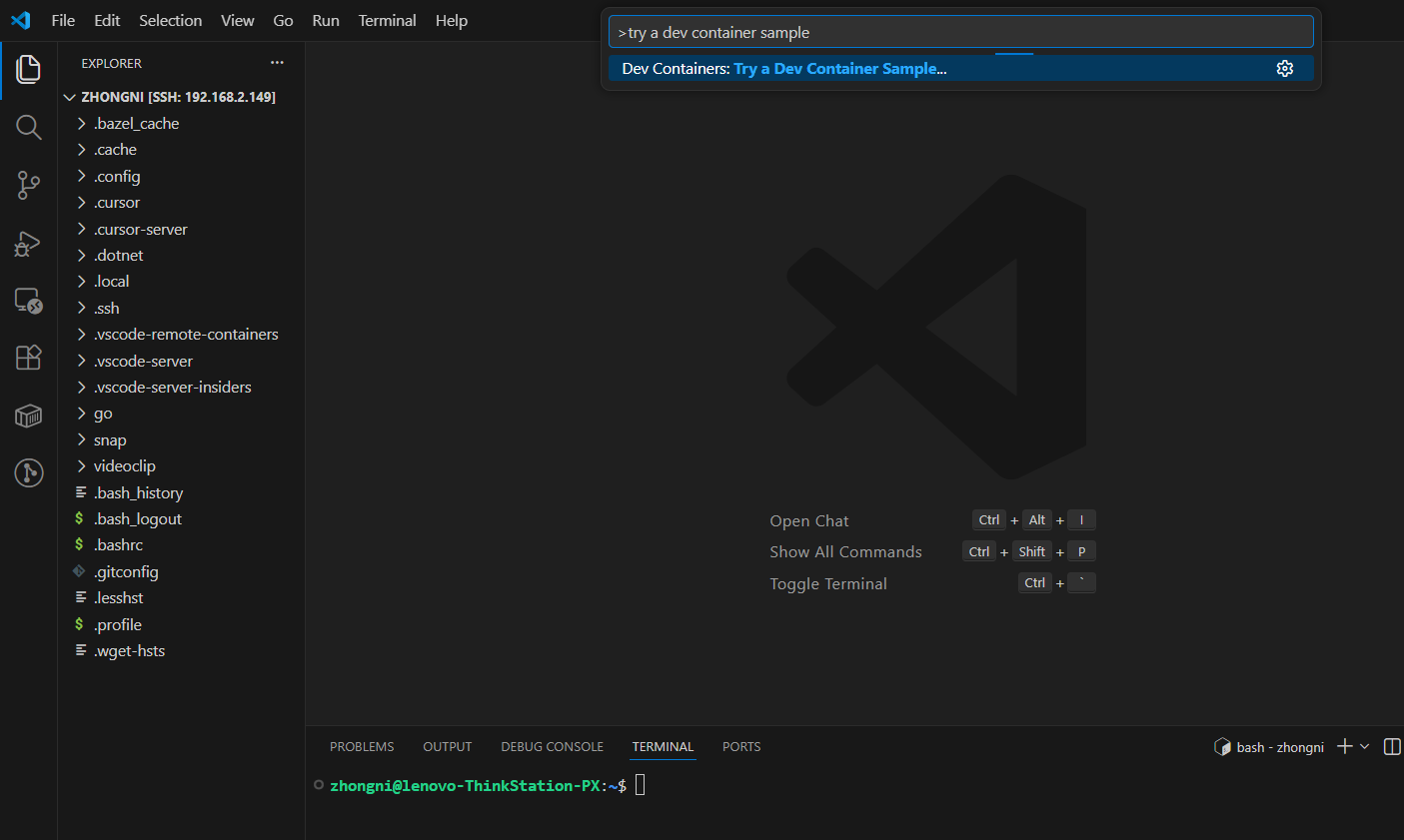
Task: Toggle the panel layout icon at the terminal's right
Action: [1392, 747]
